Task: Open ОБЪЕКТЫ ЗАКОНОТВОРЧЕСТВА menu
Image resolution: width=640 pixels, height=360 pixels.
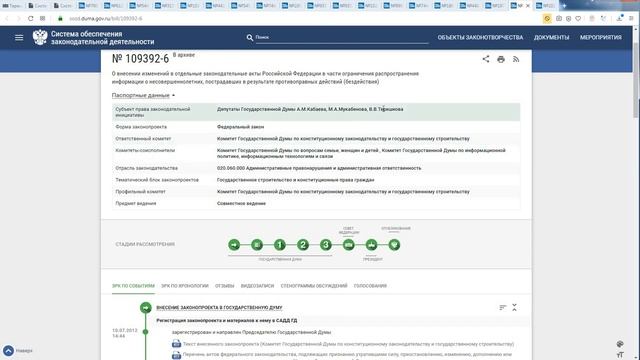Action: pyautogui.click(x=480, y=37)
